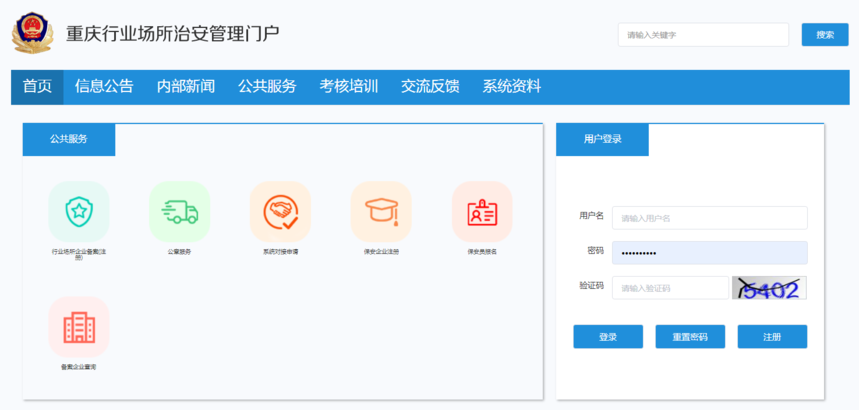Open the 内部新闻 menu item
Viewport: 859px width, 410px height.
(x=185, y=87)
